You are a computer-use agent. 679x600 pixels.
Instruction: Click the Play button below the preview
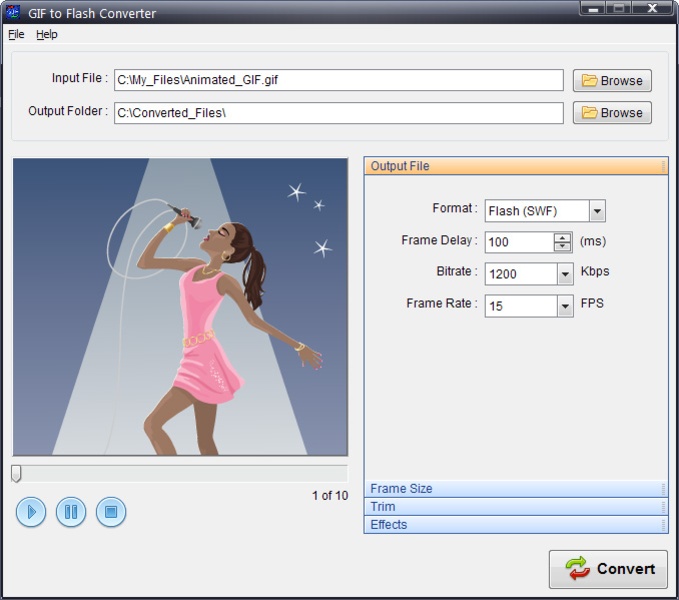31,512
